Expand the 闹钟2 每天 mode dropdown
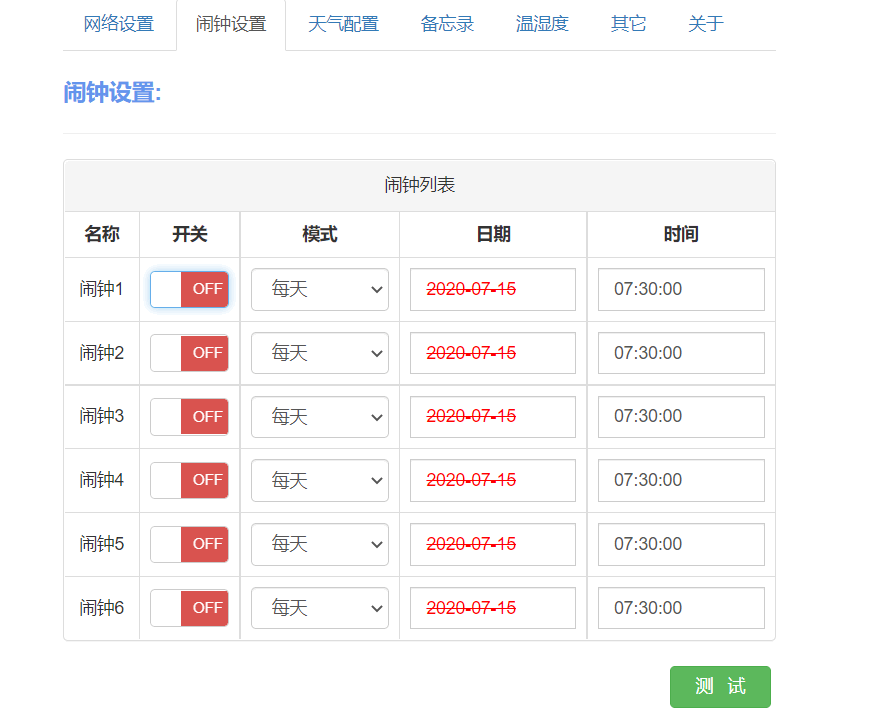 pyautogui.click(x=320, y=353)
